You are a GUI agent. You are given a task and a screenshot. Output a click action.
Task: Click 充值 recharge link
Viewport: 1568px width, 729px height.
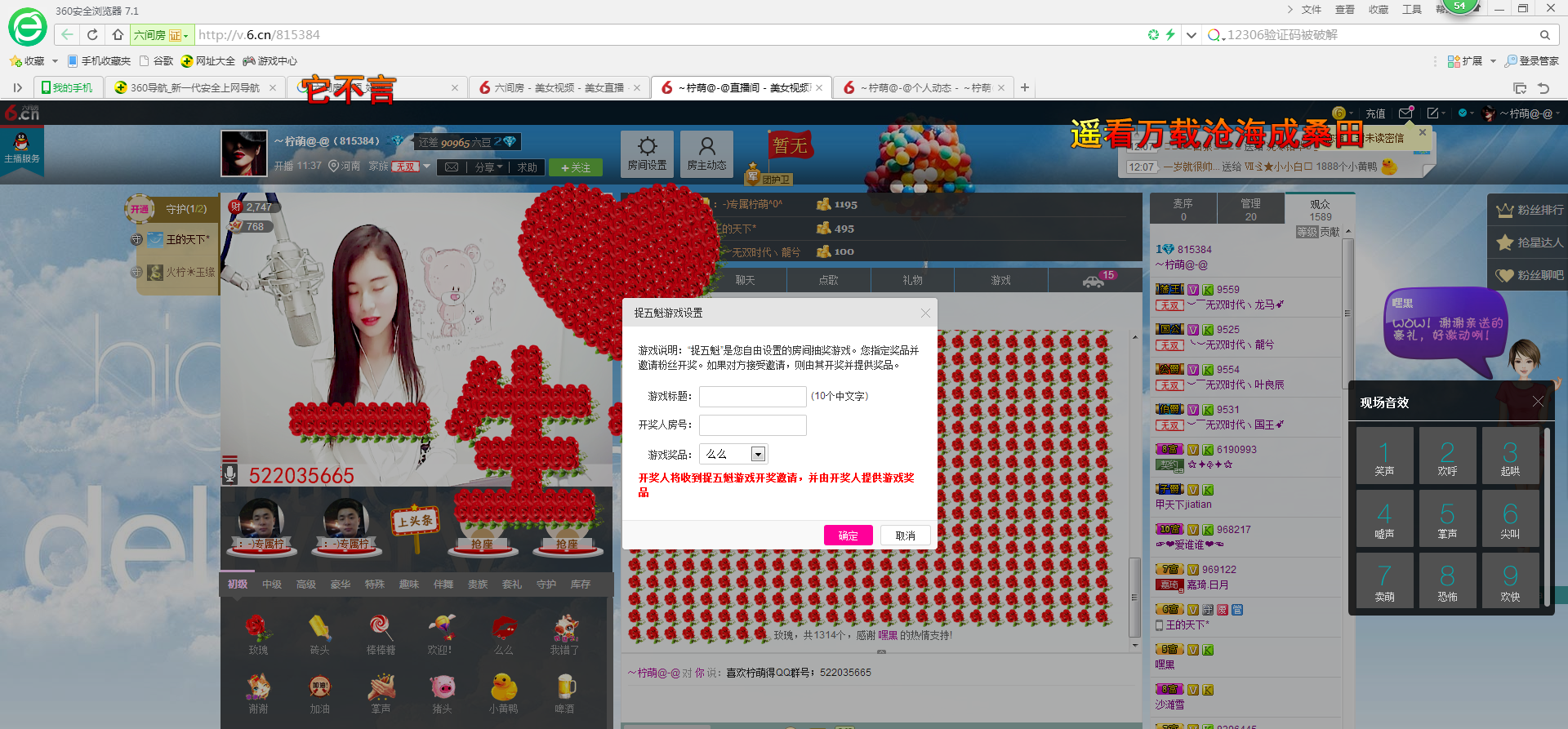click(1375, 113)
